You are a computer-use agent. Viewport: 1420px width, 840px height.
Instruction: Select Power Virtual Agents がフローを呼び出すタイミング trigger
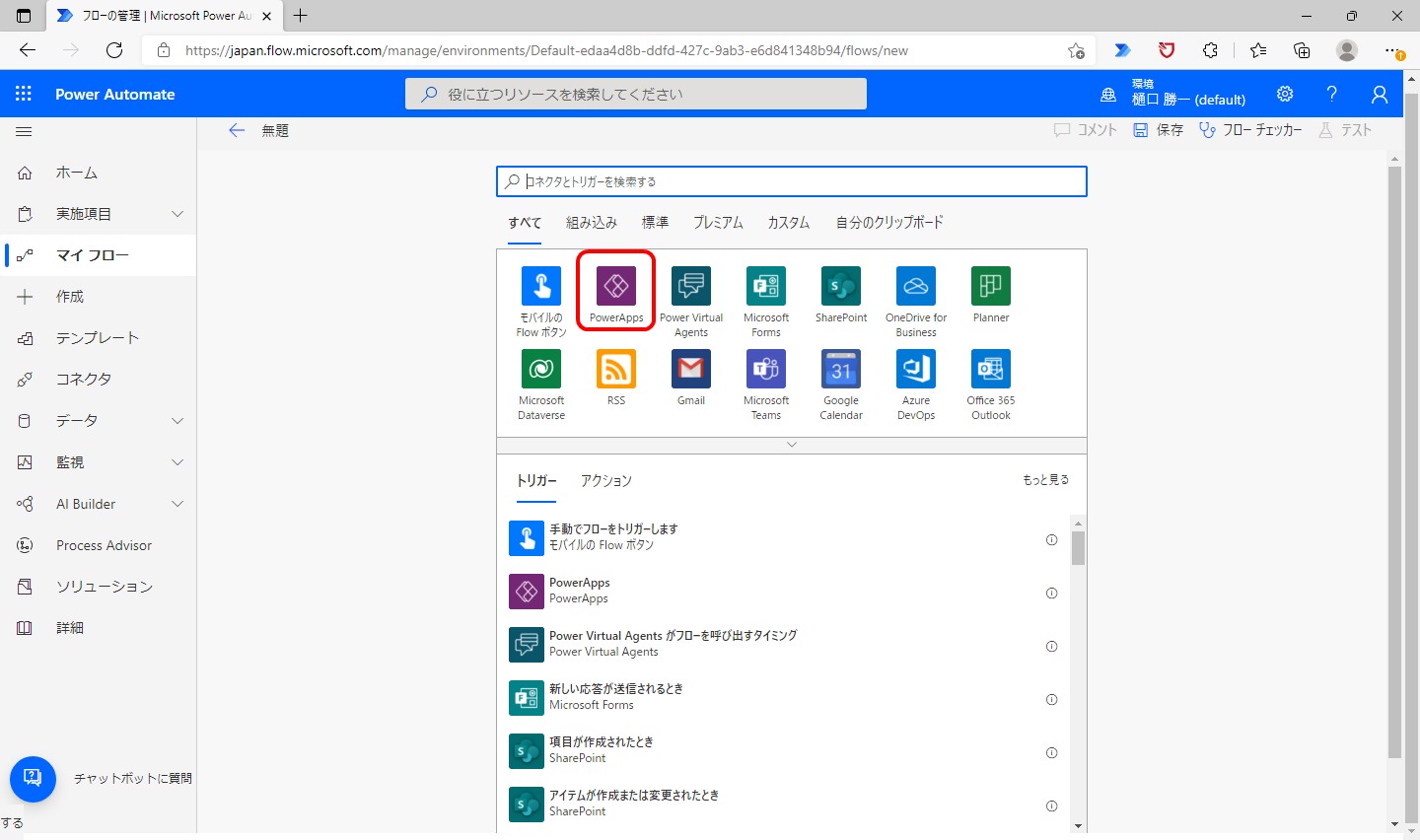point(785,646)
